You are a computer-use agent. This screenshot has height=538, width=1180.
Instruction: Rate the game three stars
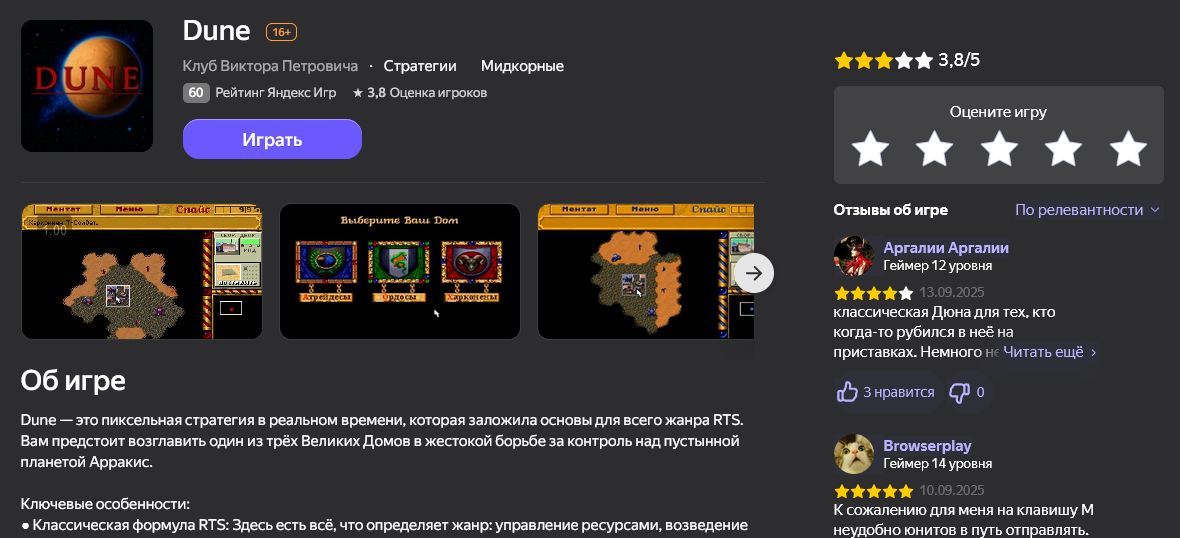(999, 148)
